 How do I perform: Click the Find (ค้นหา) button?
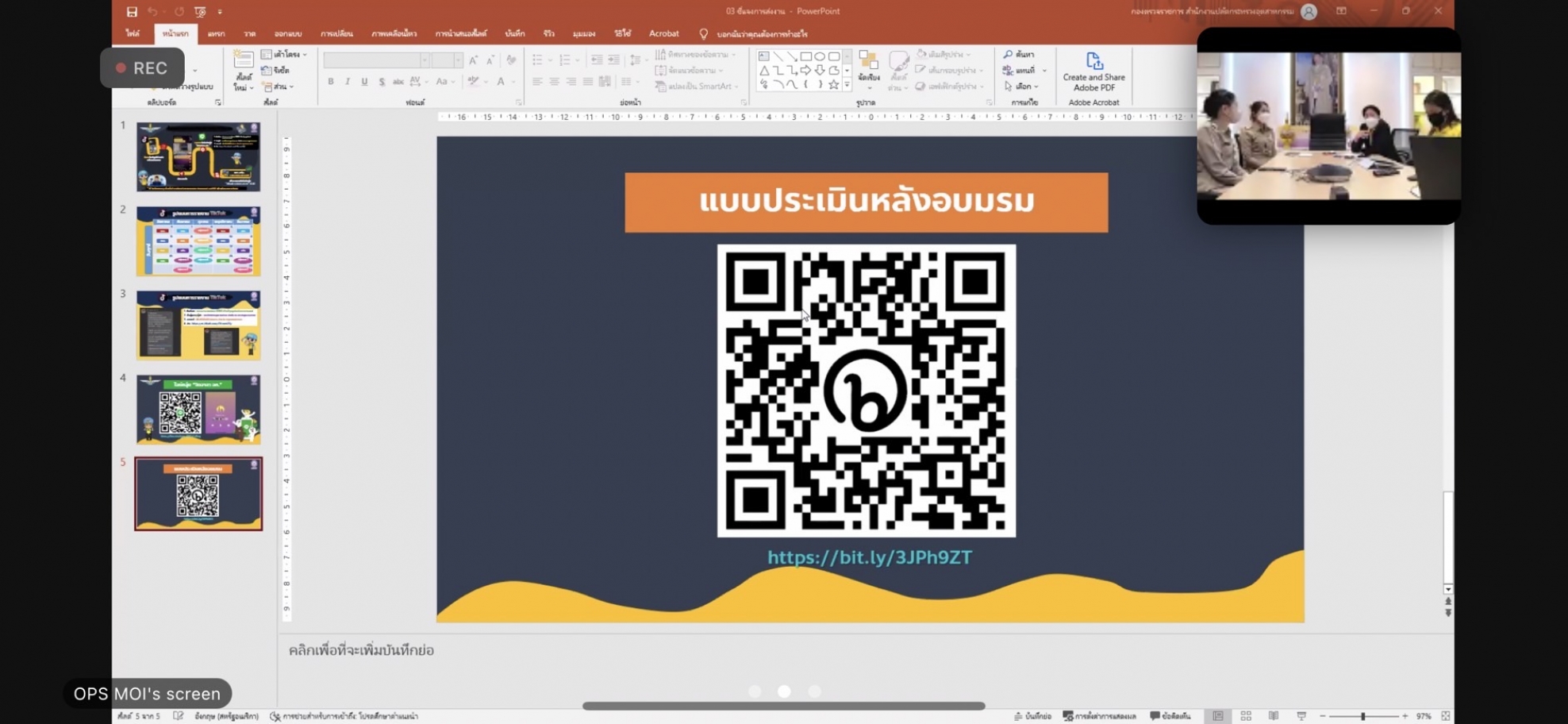point(1019,55)
